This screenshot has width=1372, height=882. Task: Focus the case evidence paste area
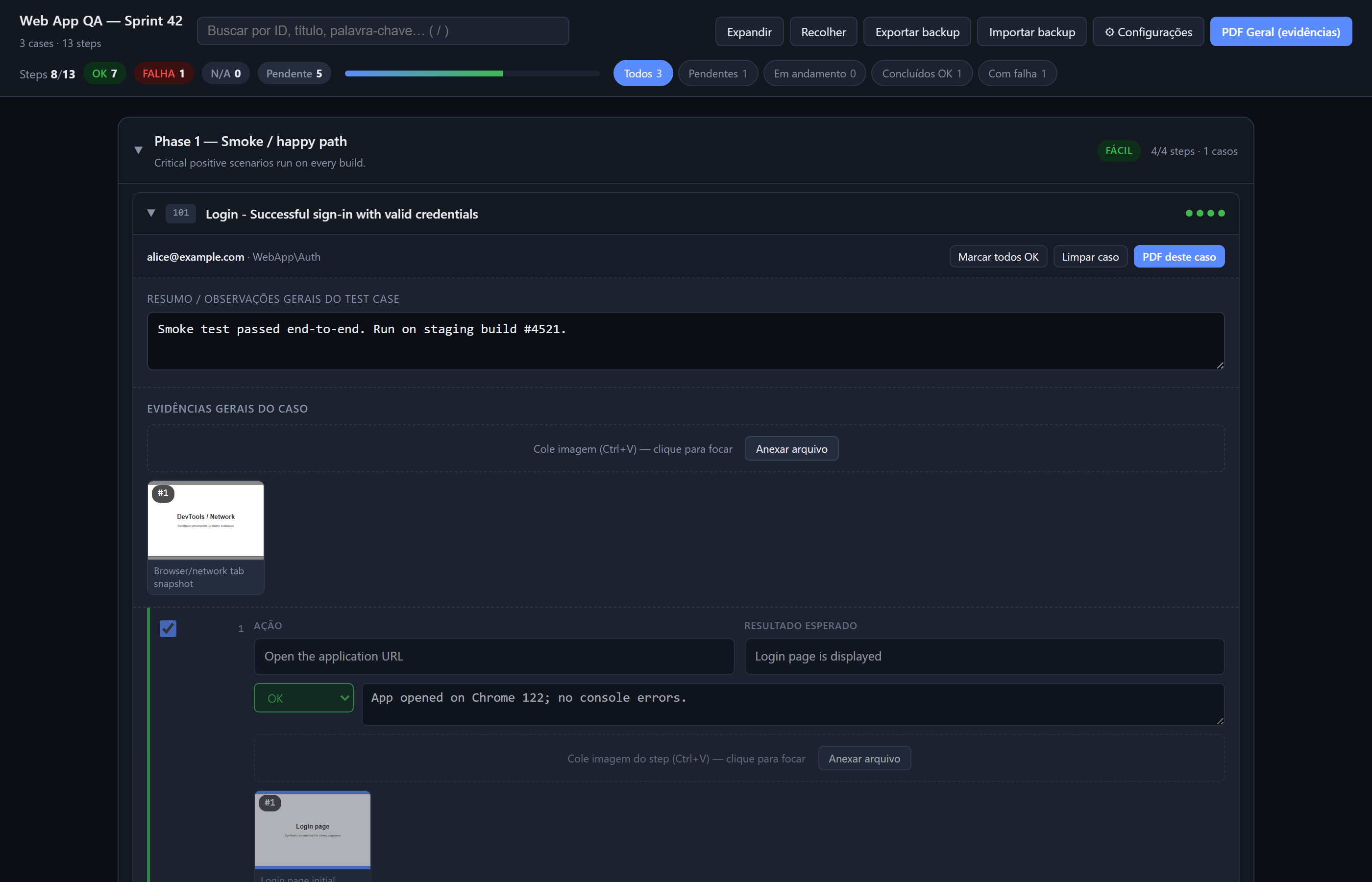(x=686, y=448)
